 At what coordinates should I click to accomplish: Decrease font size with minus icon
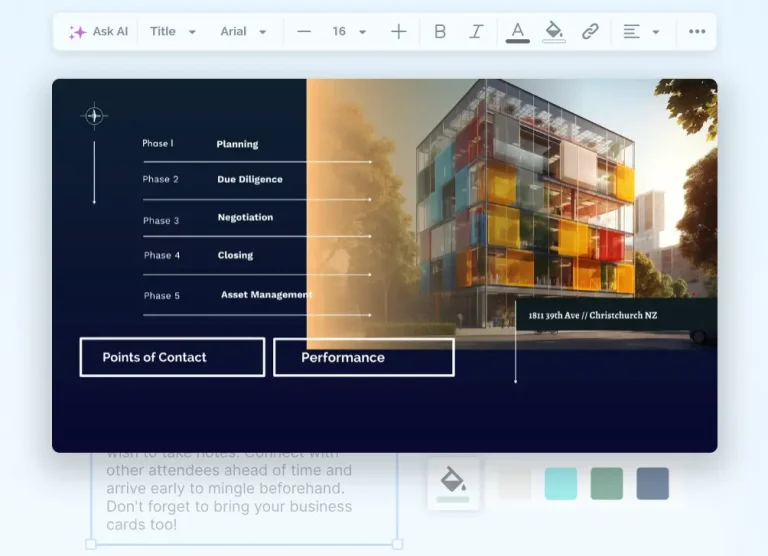coord(304,32)
